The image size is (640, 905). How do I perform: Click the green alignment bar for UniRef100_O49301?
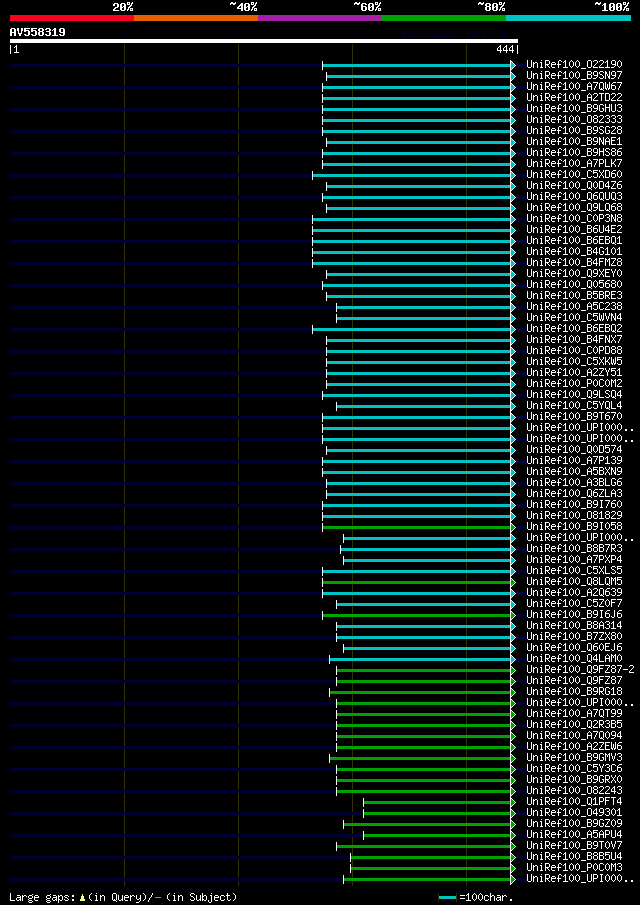437,814
